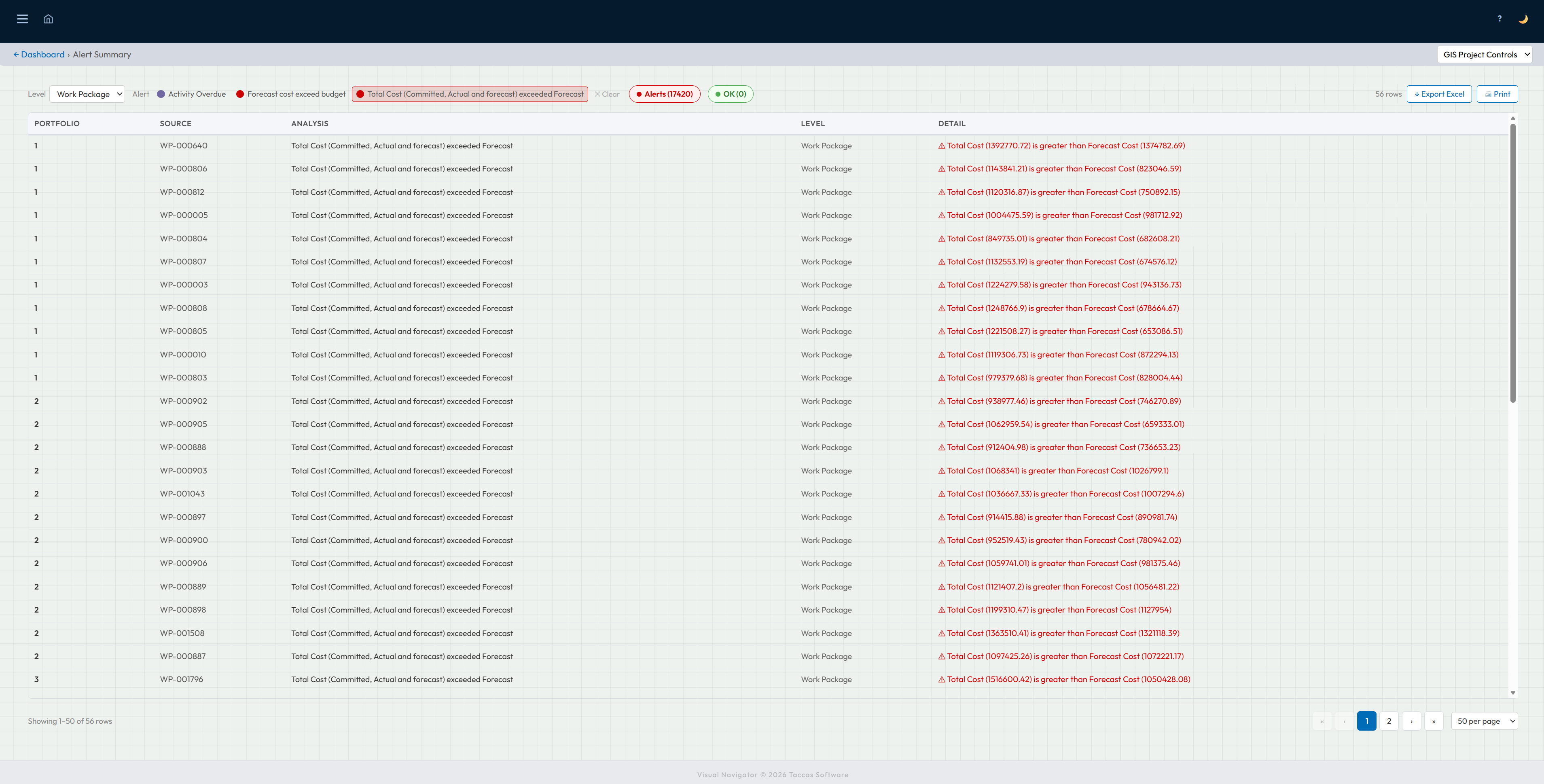
Task: Open detail Total Cost (914415.88) alert
Action: 1057,517
